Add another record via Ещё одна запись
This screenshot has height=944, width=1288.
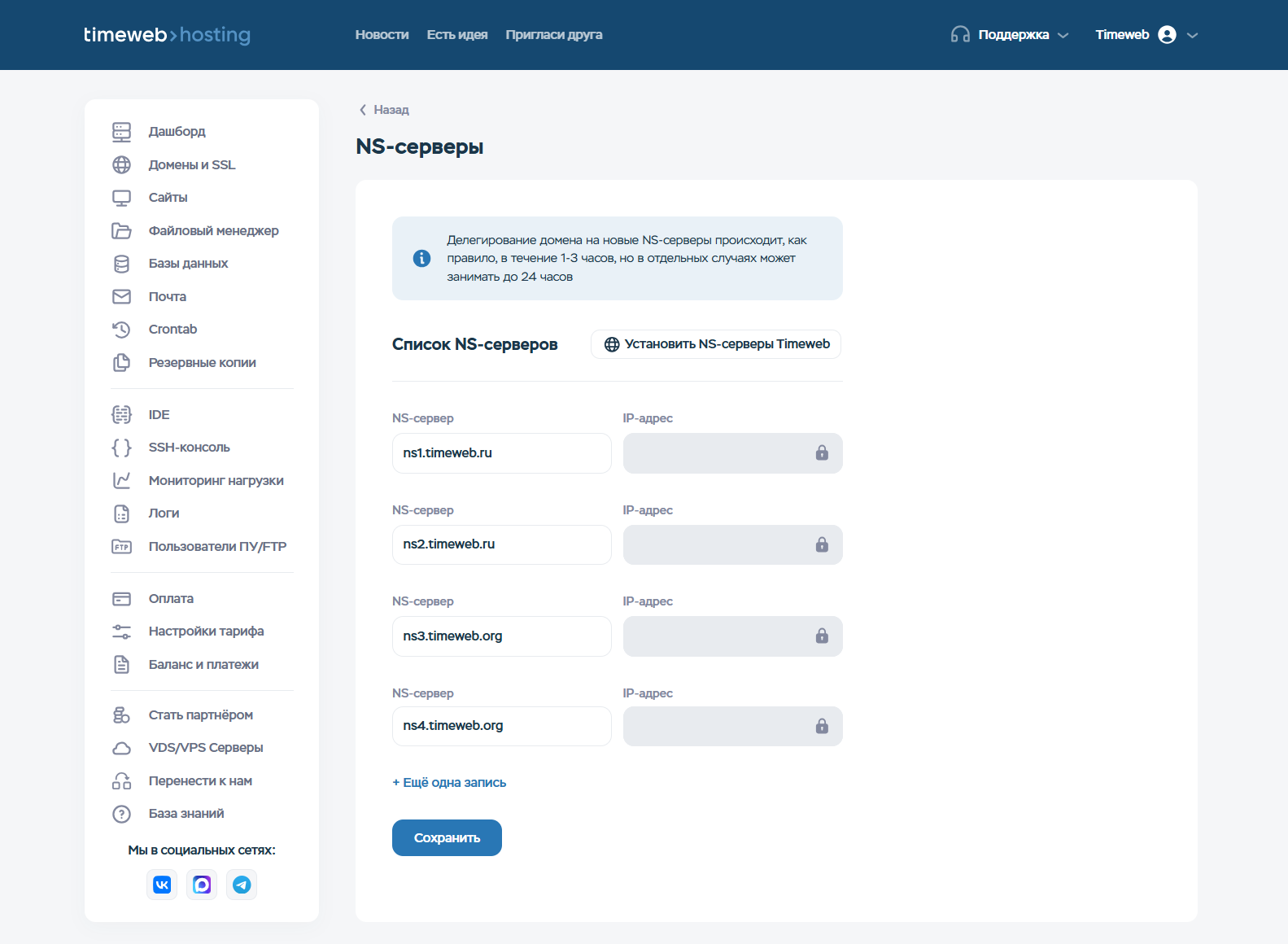[x=449, y=783]
